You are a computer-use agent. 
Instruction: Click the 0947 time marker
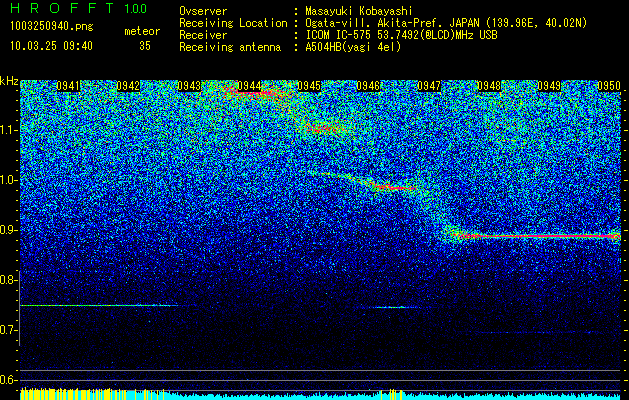(x=429, y=86)
